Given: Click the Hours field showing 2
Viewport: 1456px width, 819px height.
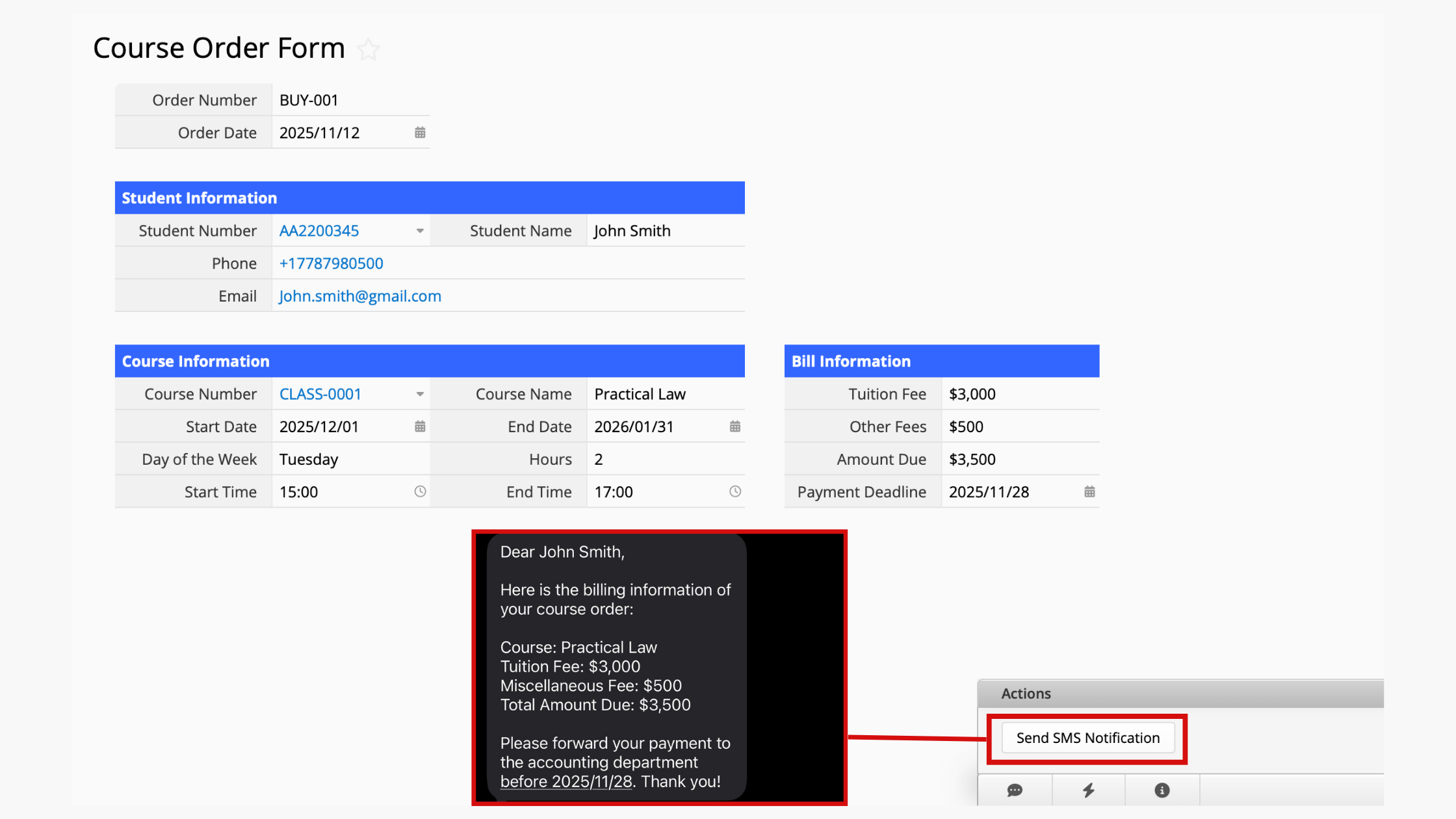Looking at the screenshot, I should point(599,459).
